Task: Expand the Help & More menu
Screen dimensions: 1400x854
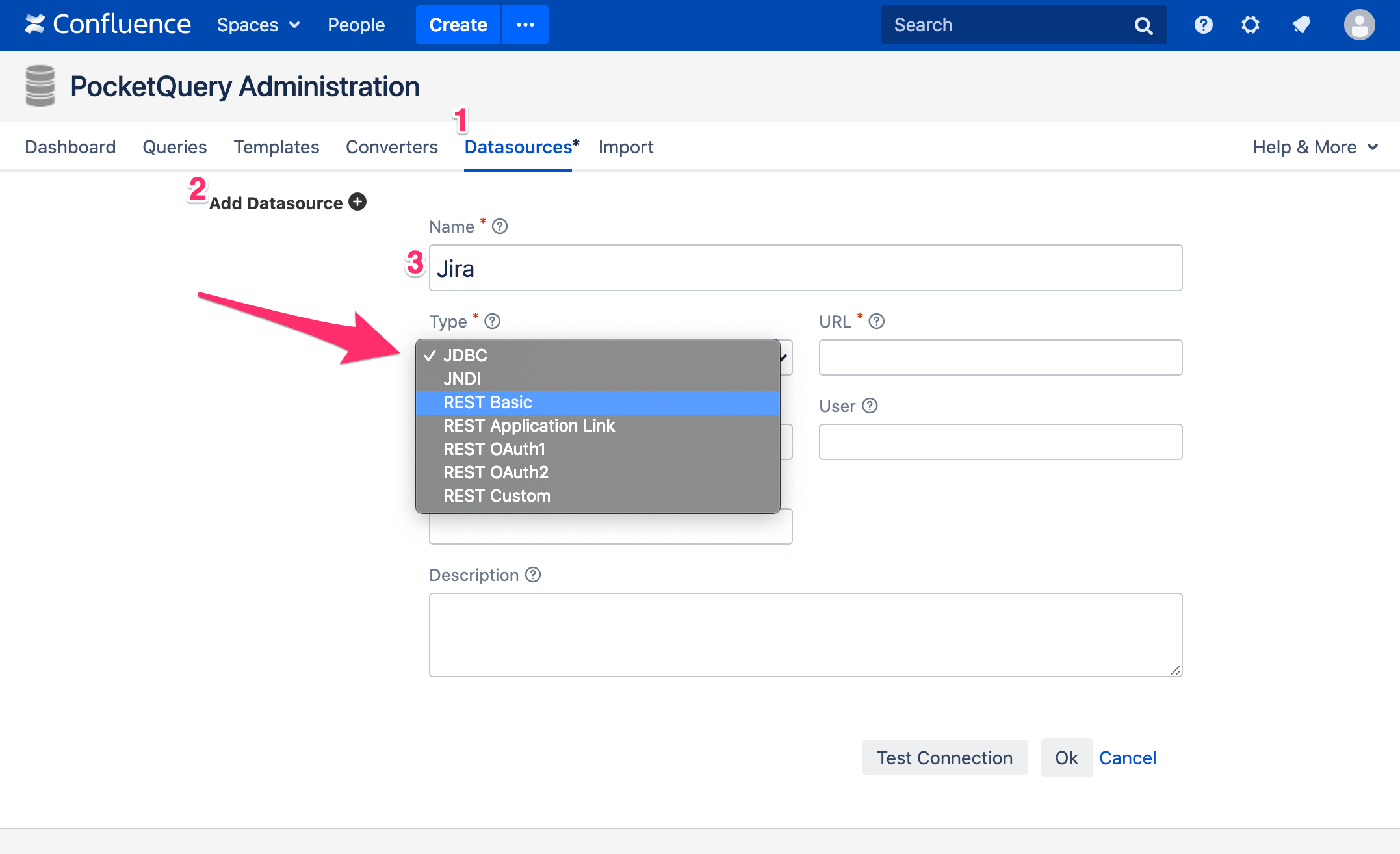Action: click(x=1315, y=147)
